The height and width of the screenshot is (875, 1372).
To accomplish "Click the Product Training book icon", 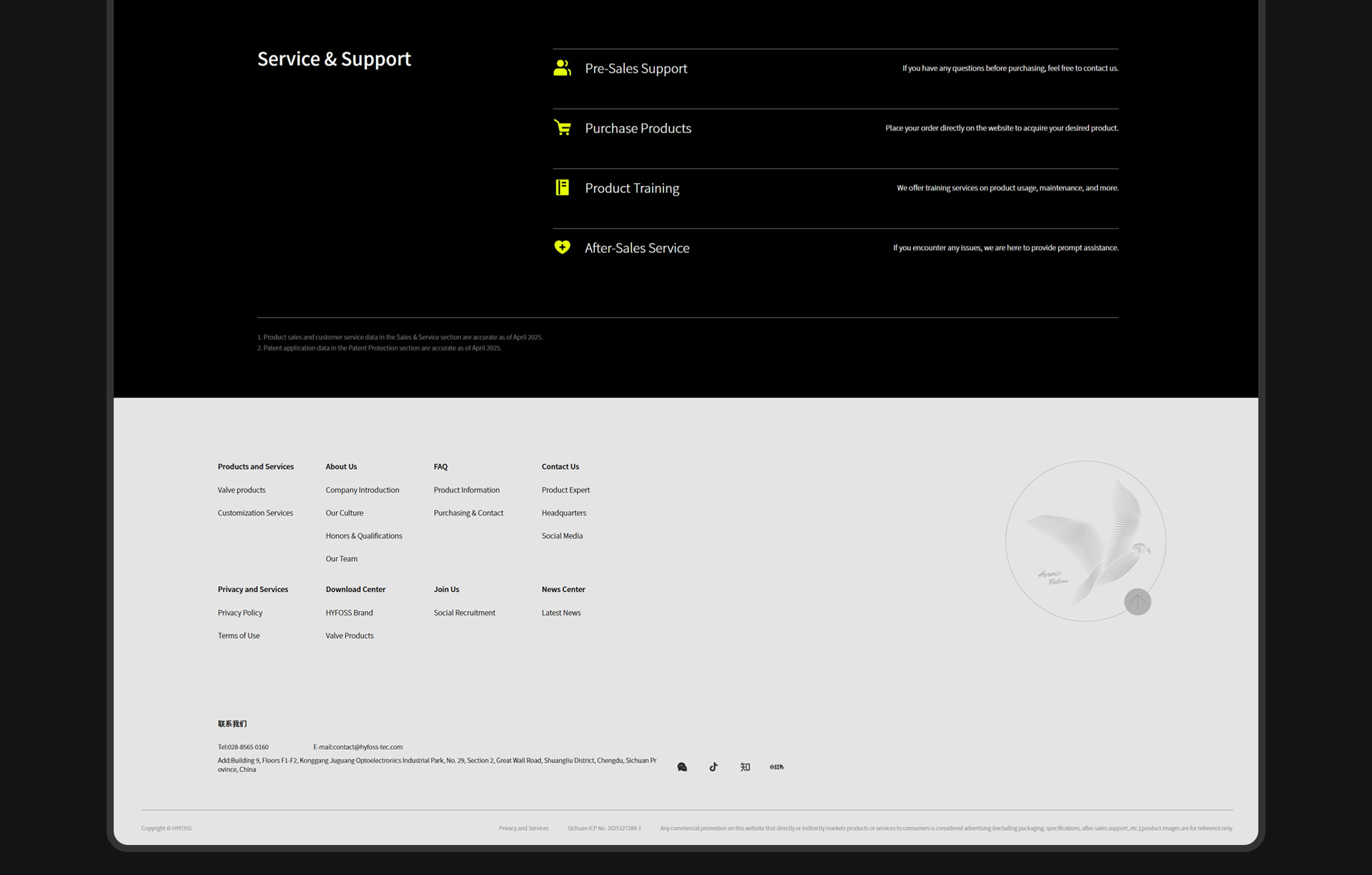I will (x=562, y=188).
